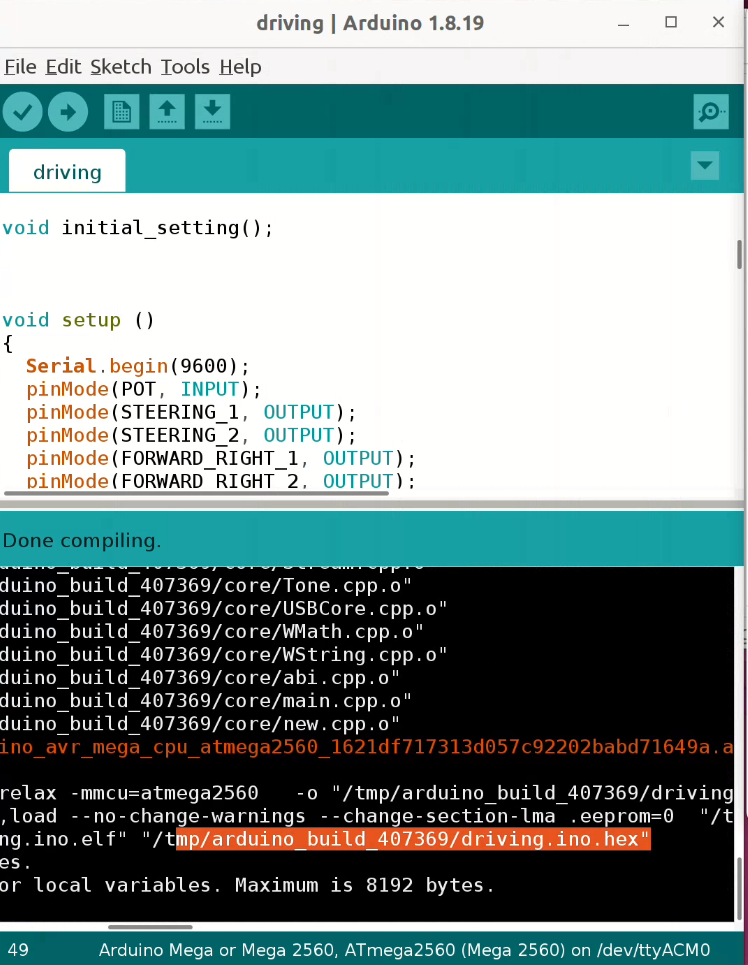Click 'pinMode(STEERING_2, OUTPUT);' line
Image resolution: width=748 pixels, height=965 pixels.
(x=191, y=436)
